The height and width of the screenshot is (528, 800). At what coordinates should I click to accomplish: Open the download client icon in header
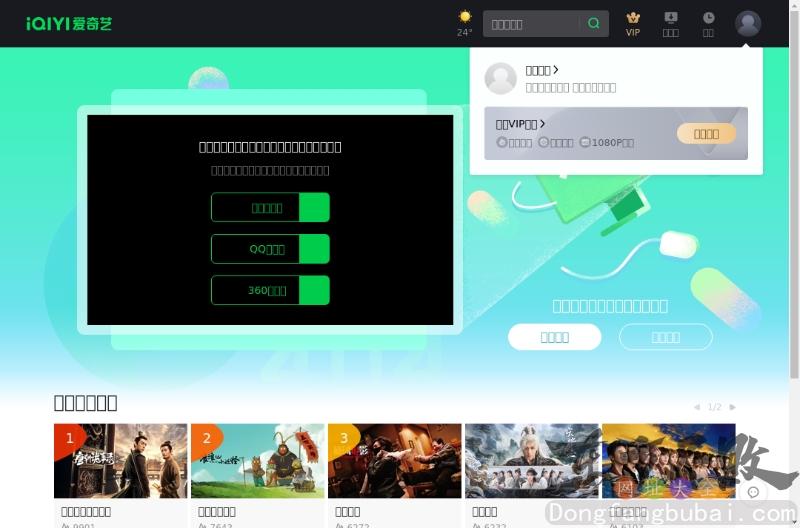(x=670, y=18)
